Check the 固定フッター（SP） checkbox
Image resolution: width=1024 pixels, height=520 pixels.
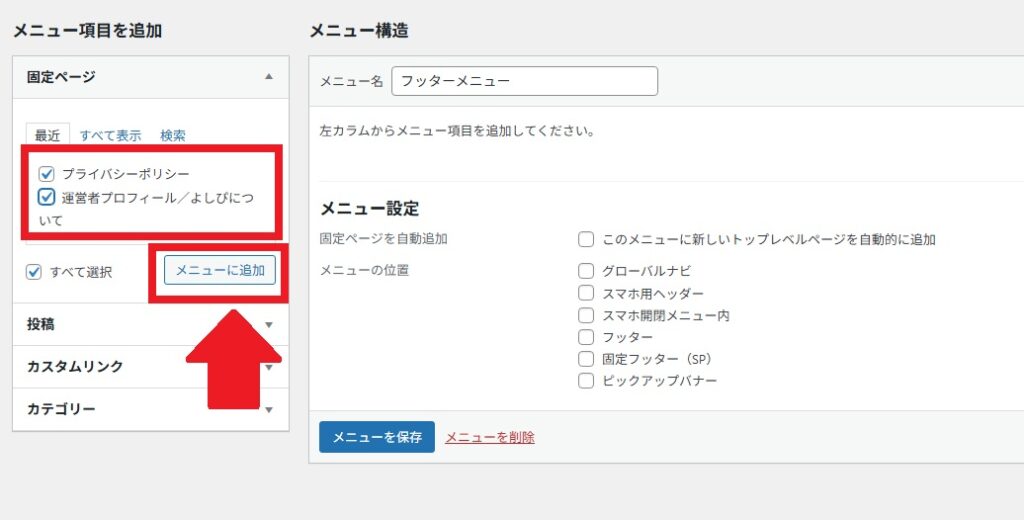tap(586, 359)
